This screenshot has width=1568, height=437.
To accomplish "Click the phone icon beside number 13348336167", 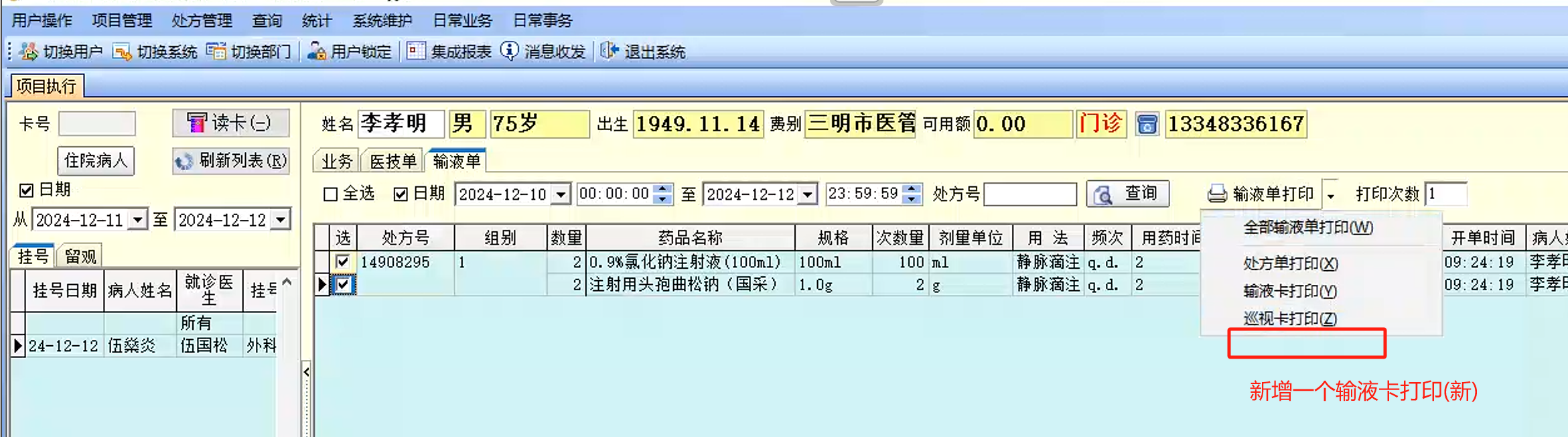I will tap(1147, 125).
